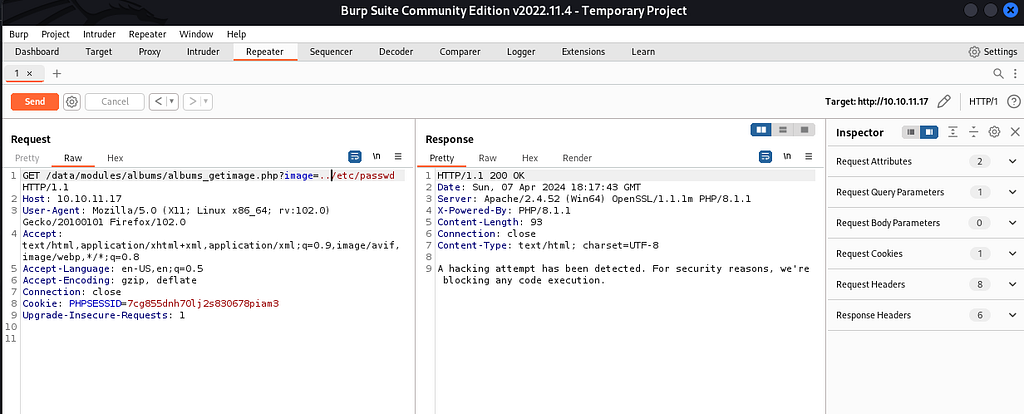
Task: Click the Cancel button
Action: point(115,101)
